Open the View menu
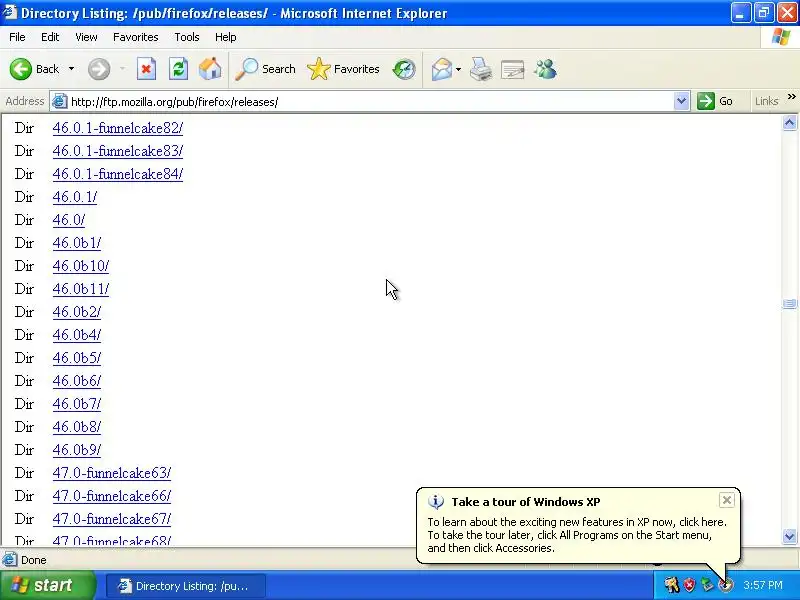 point(86,37)
